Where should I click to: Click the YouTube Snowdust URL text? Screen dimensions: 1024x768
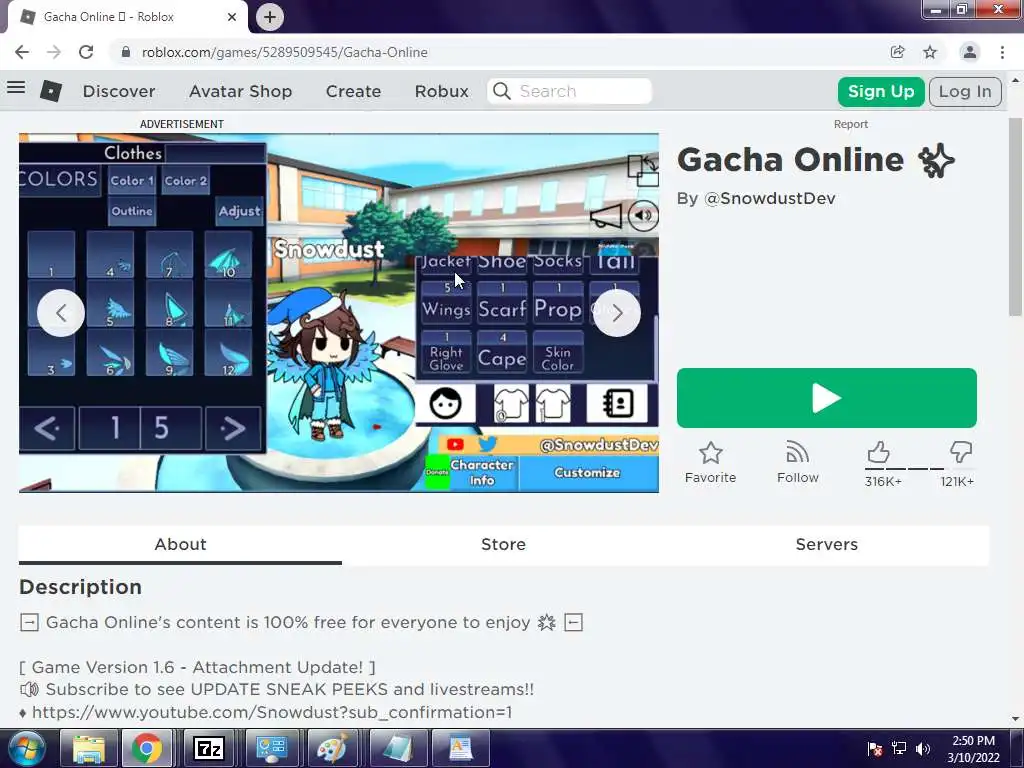[272, 712]
